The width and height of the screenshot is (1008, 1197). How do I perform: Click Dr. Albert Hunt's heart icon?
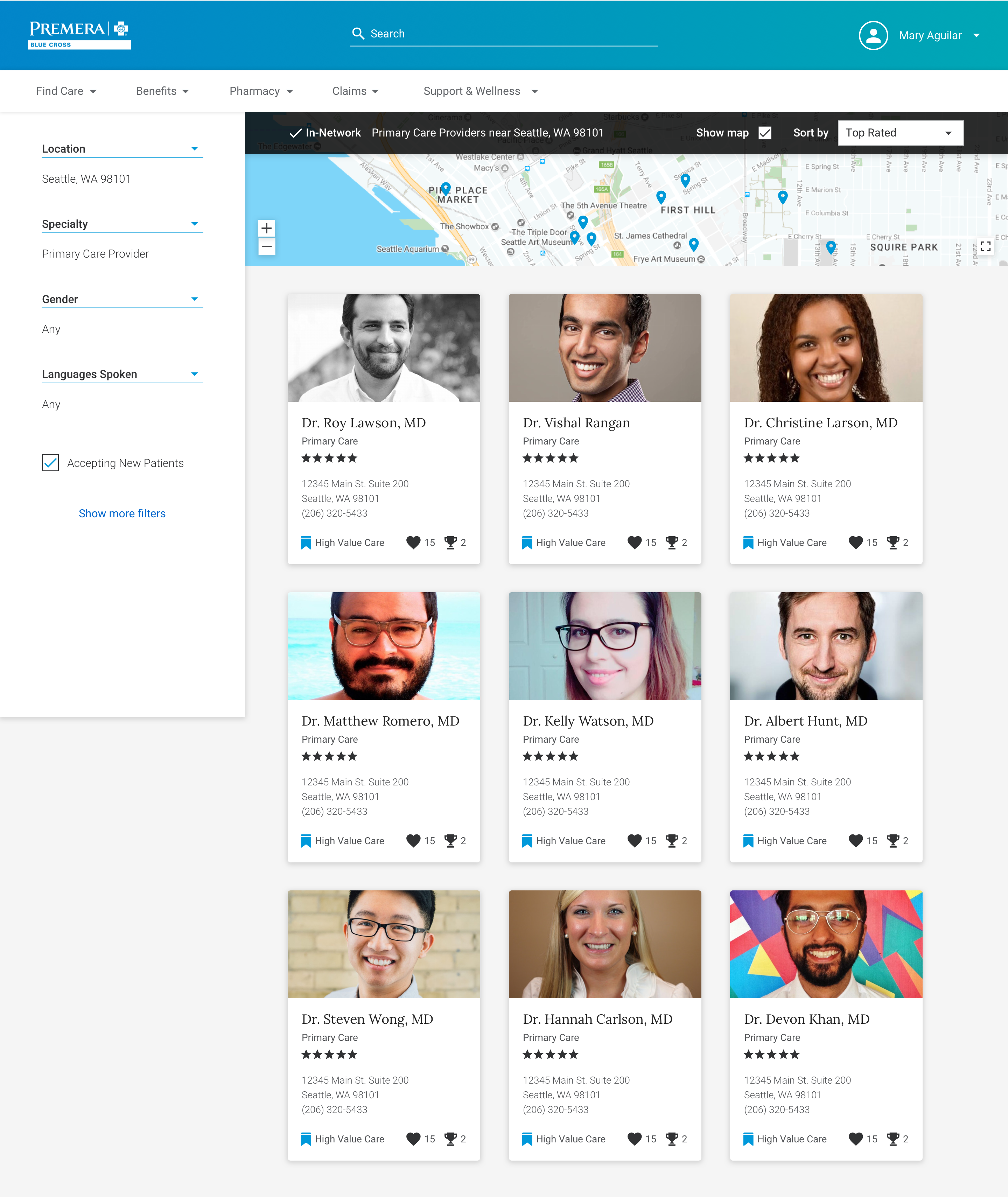855,840
